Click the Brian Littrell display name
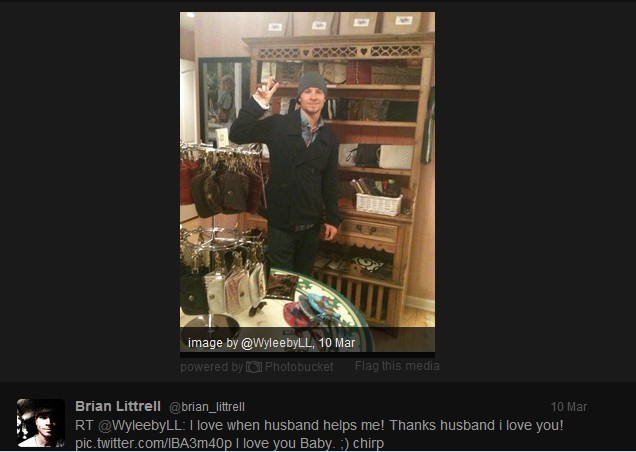The image size is (636, 452). pyautogui.click(x=118, y=406)
